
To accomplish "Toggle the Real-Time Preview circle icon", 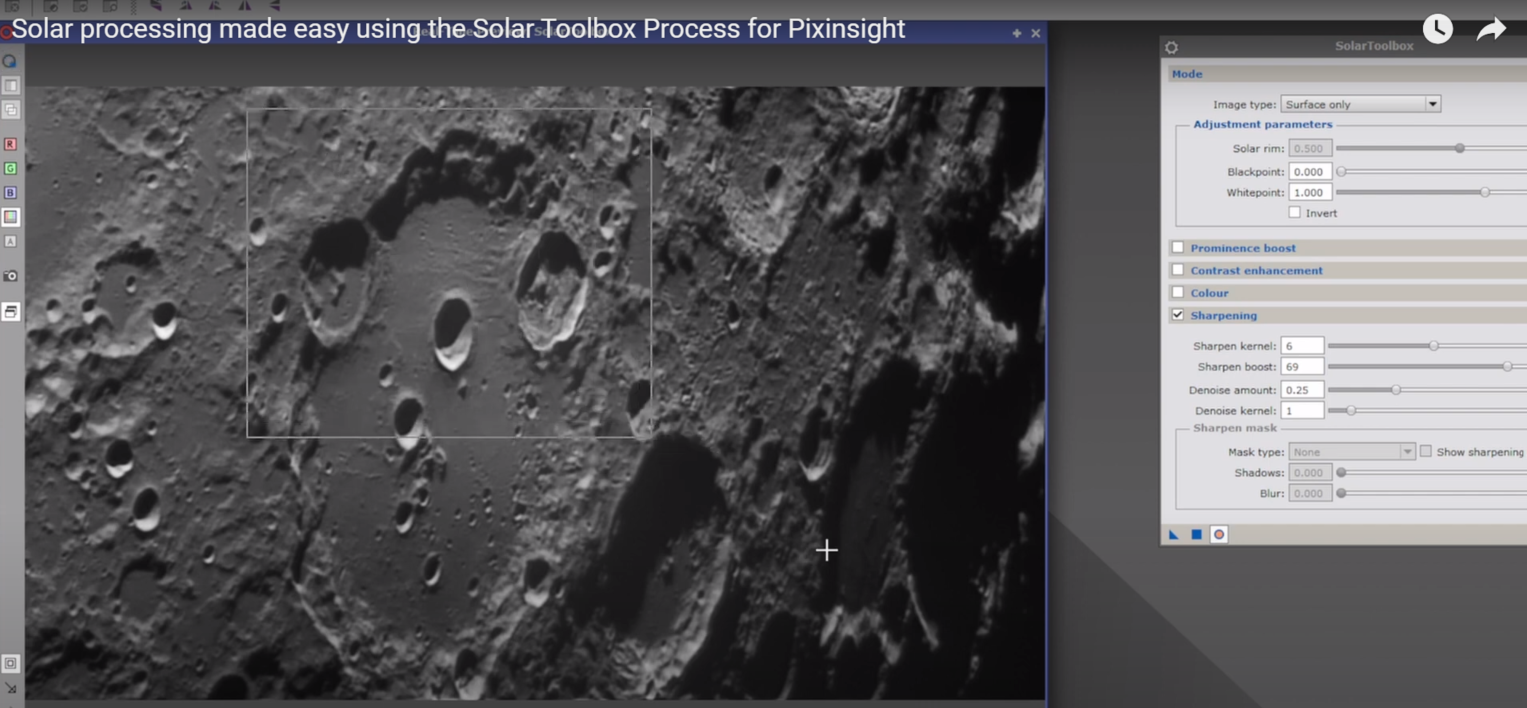I will pos(1219,534).
